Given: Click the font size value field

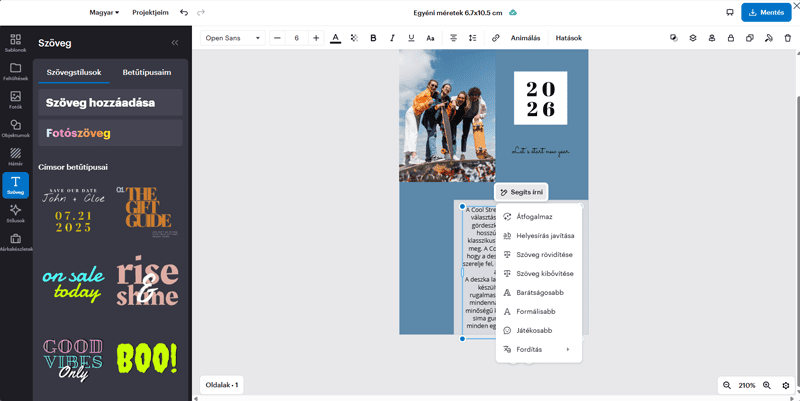Looking at the screenshot, I should (297, 38).
